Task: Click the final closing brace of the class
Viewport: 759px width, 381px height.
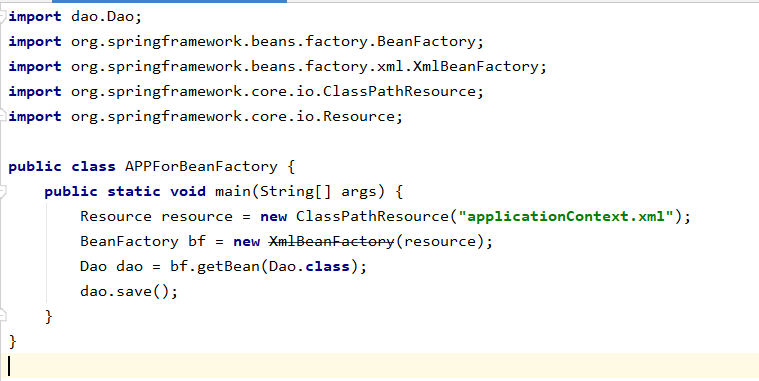Action: click(x=13, y=341)
